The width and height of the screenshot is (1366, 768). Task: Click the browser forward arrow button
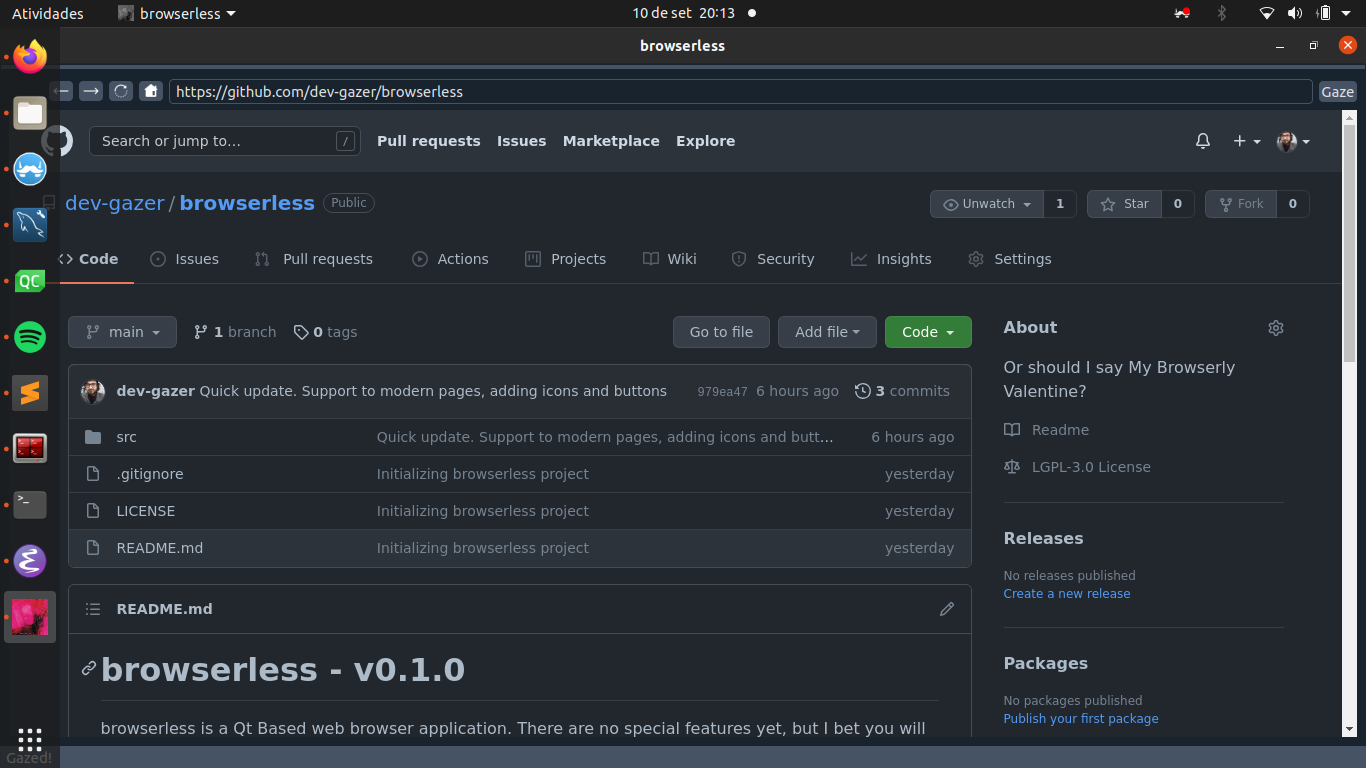[91, 91]
